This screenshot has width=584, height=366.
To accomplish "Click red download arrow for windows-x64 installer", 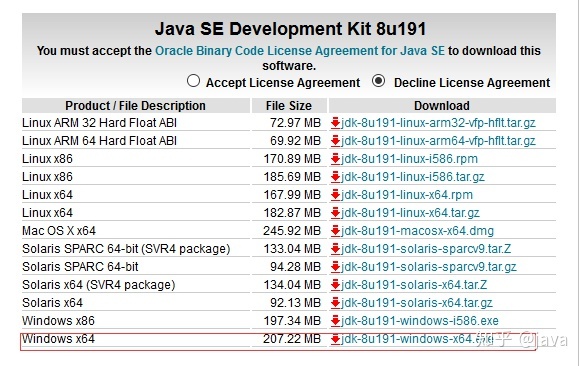I will [x=335, y=339].
